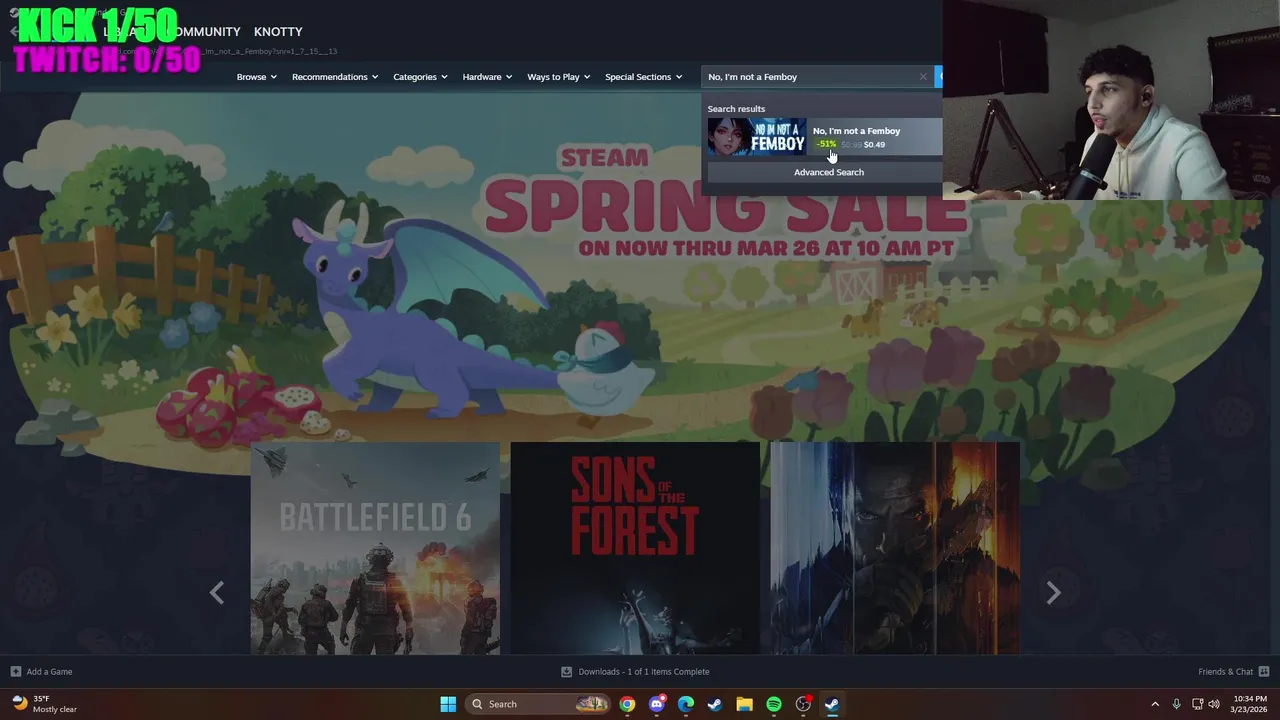Open Microsoft Edge from the taskbar
This screenshot has width=1280, height=720.
point(686,704)
